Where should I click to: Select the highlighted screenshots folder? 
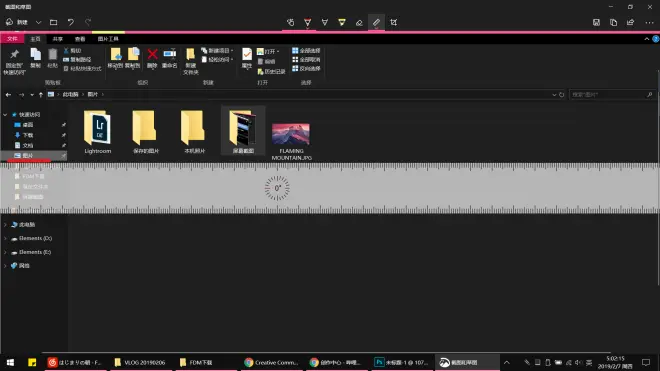click(243, 131)
